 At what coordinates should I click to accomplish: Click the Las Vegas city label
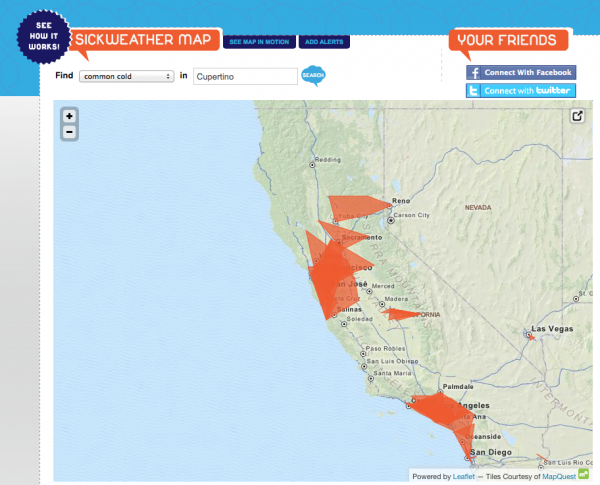[552, 329]
